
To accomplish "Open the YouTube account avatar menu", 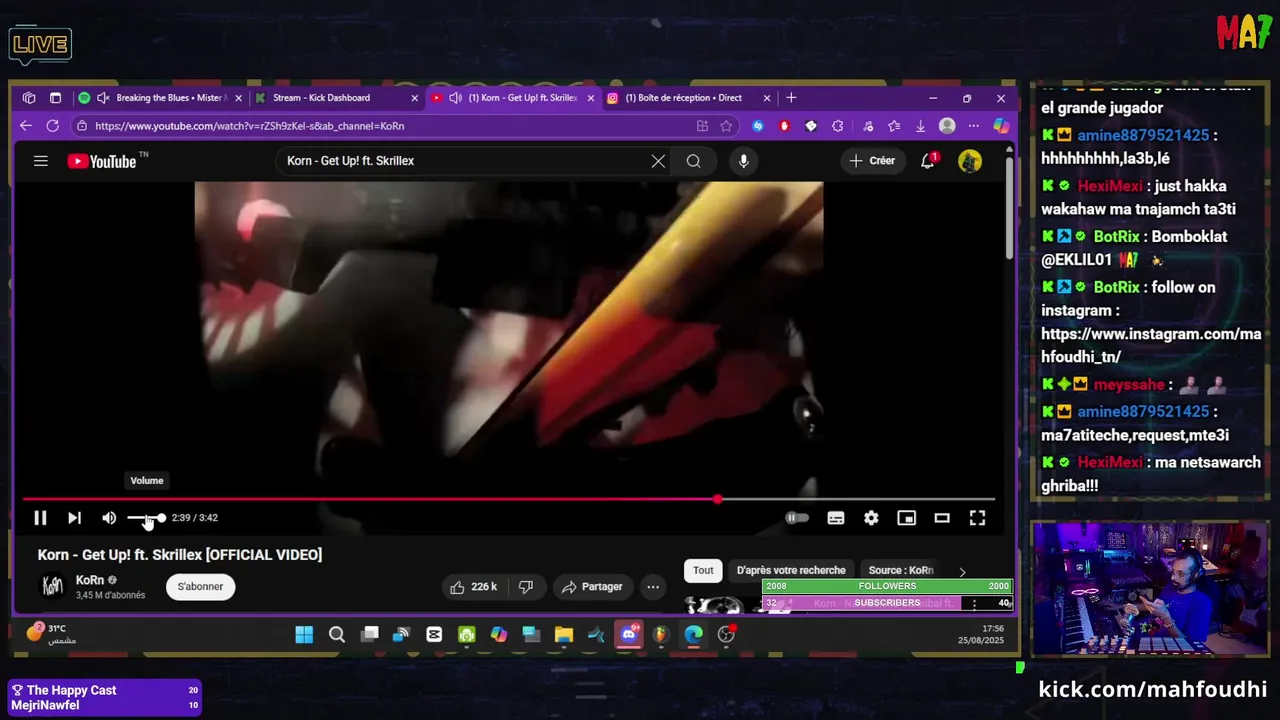I will [x=970, y=161].
